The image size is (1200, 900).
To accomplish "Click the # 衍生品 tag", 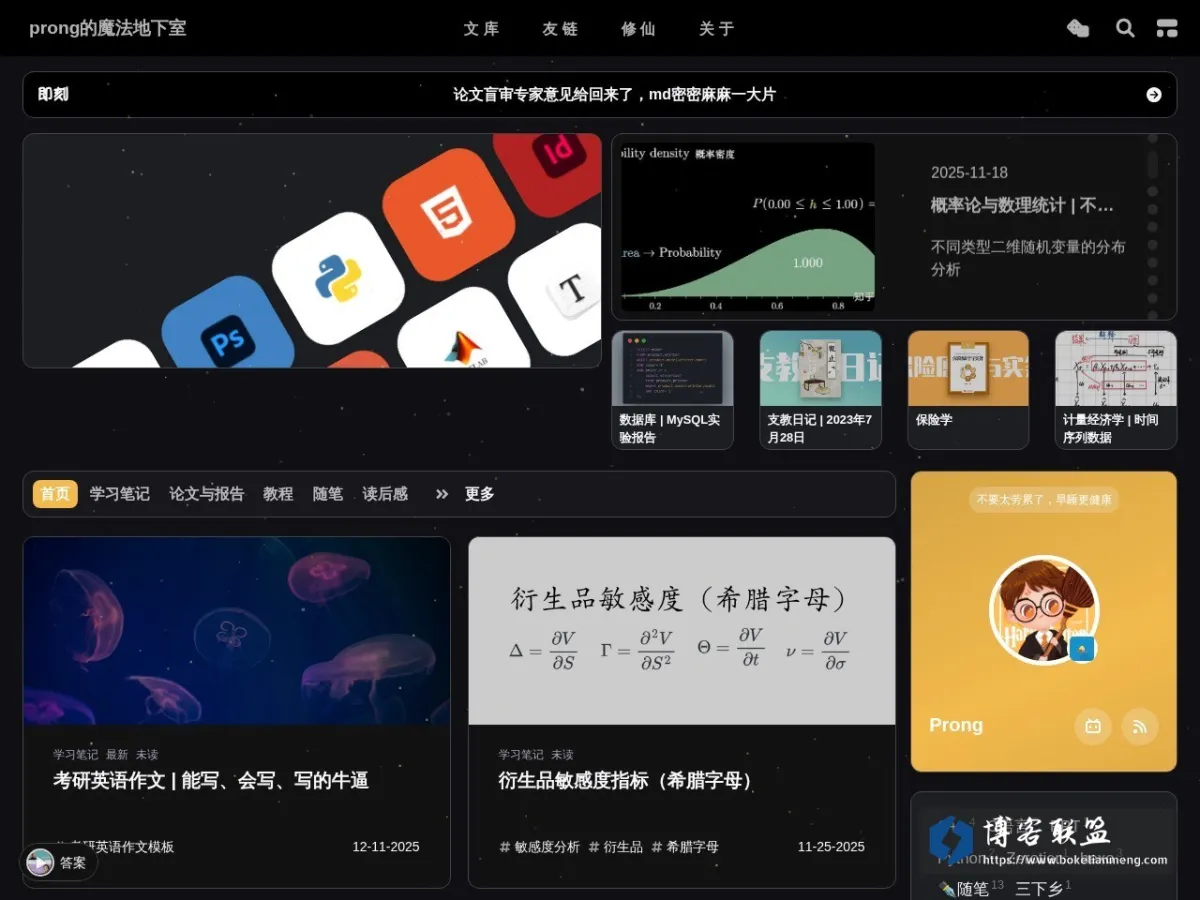I will [x=616, y=847].
